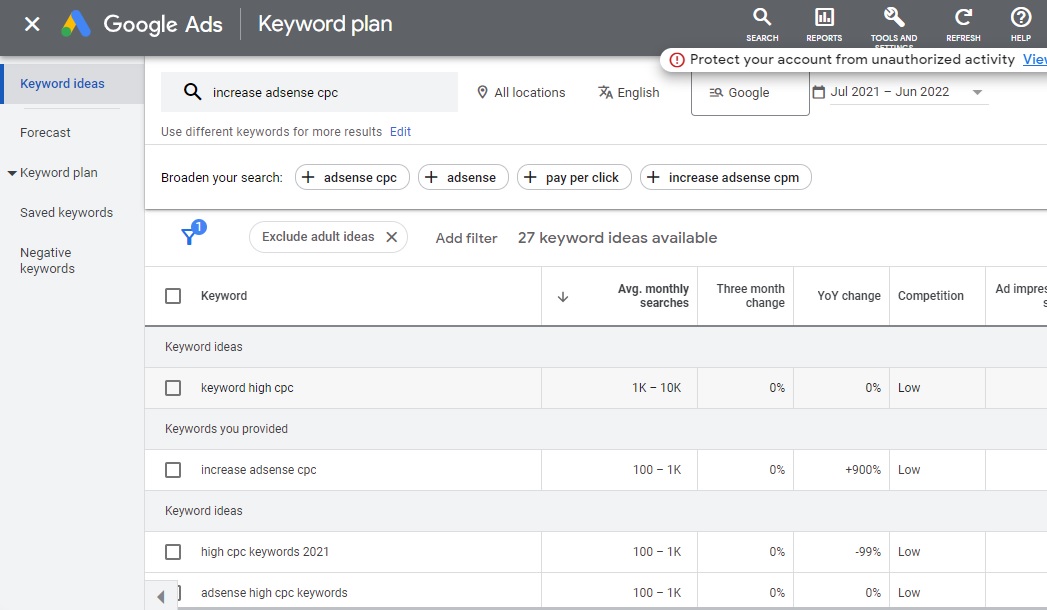The width and height of the screenshot is (1047, 610).
Task: Sort by Three month change column
Action: coord(751,296)
